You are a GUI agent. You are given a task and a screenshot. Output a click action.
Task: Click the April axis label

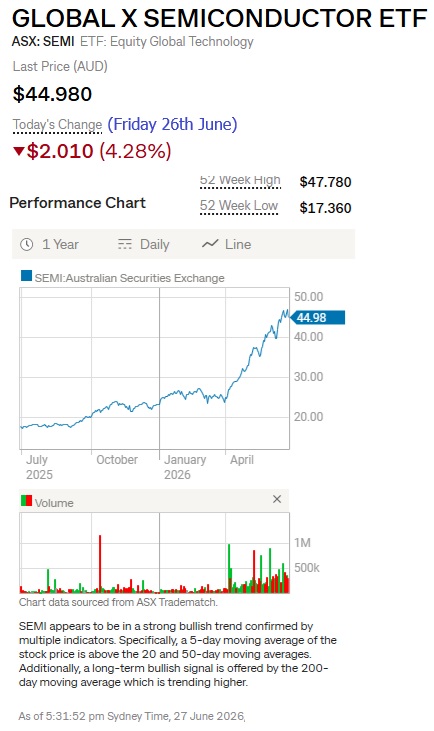point(242,460)
